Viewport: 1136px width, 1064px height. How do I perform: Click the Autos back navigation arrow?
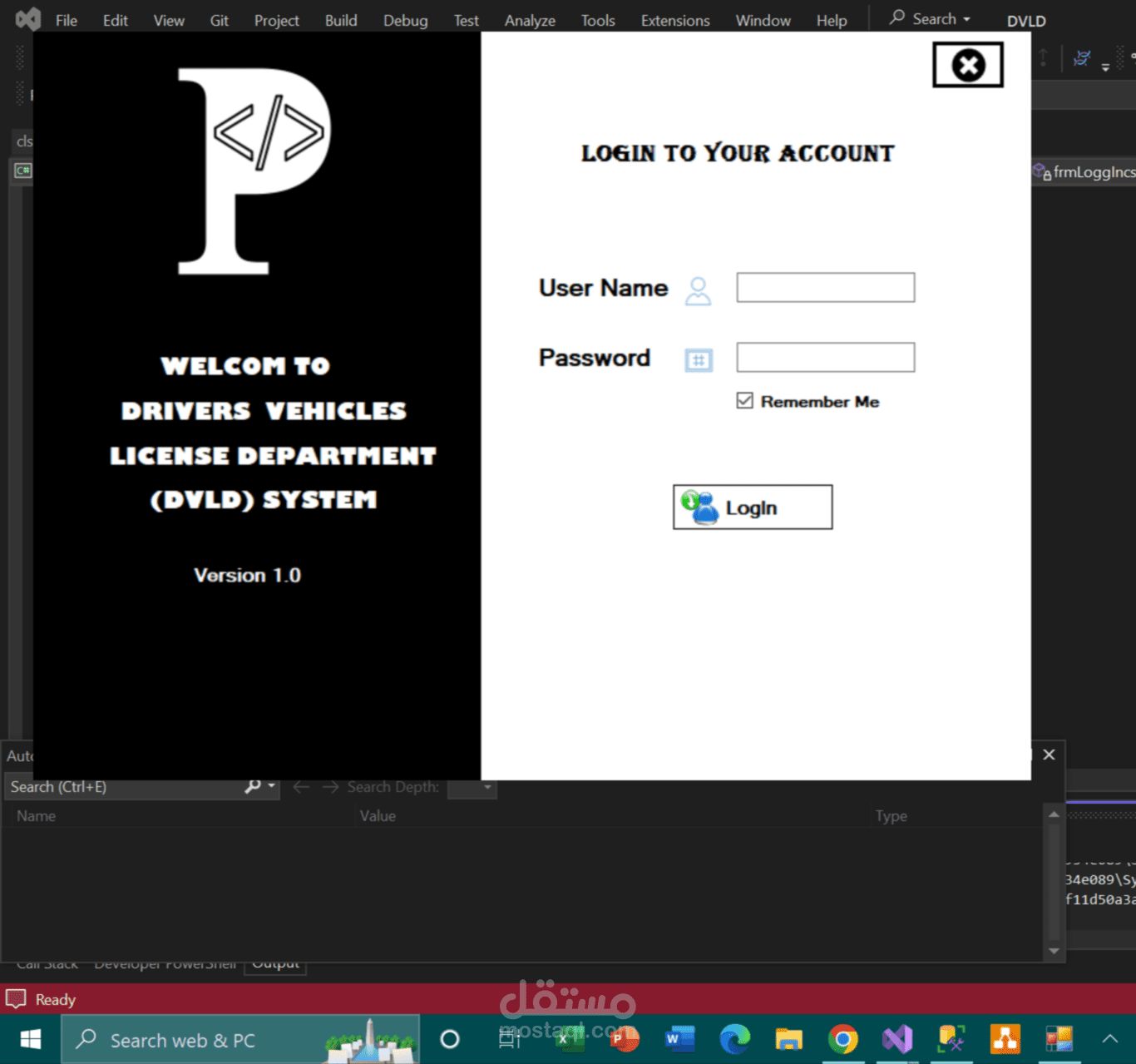click(301, 787)
